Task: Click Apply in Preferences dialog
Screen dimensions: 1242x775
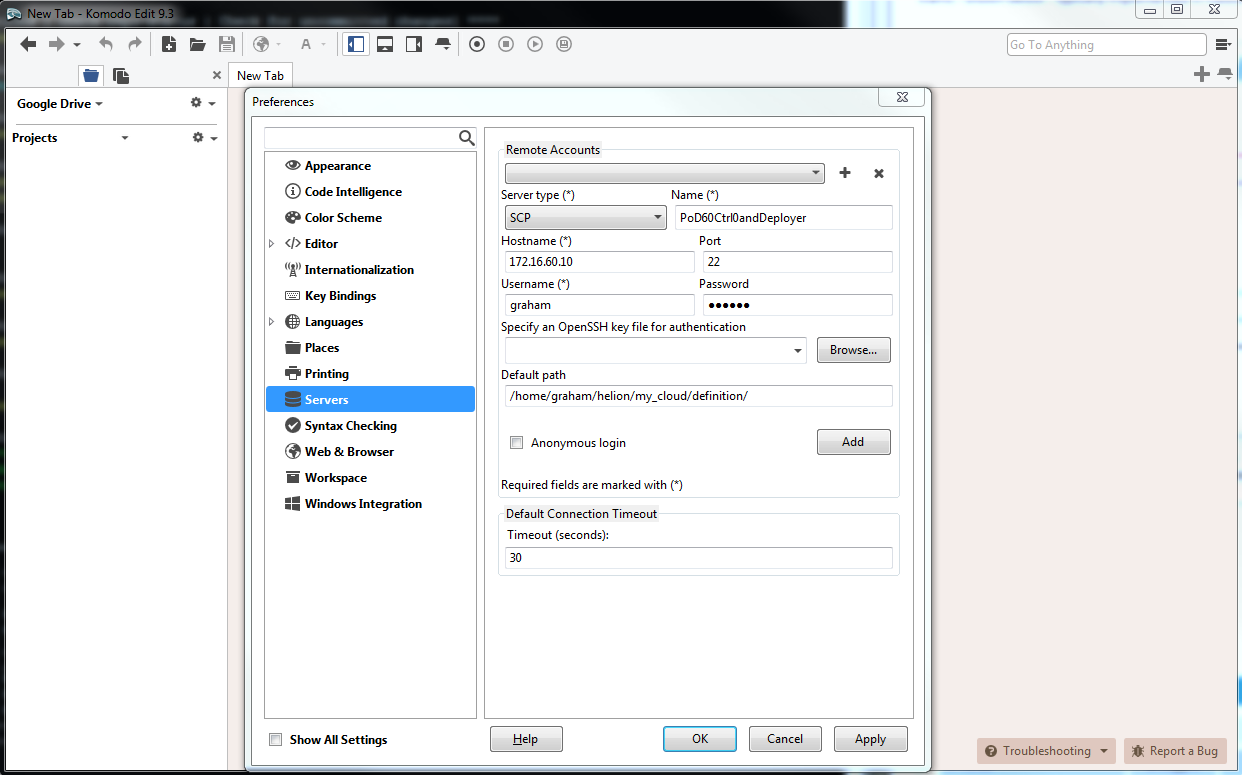Action: pyautogui.click(x=870, y=739)
